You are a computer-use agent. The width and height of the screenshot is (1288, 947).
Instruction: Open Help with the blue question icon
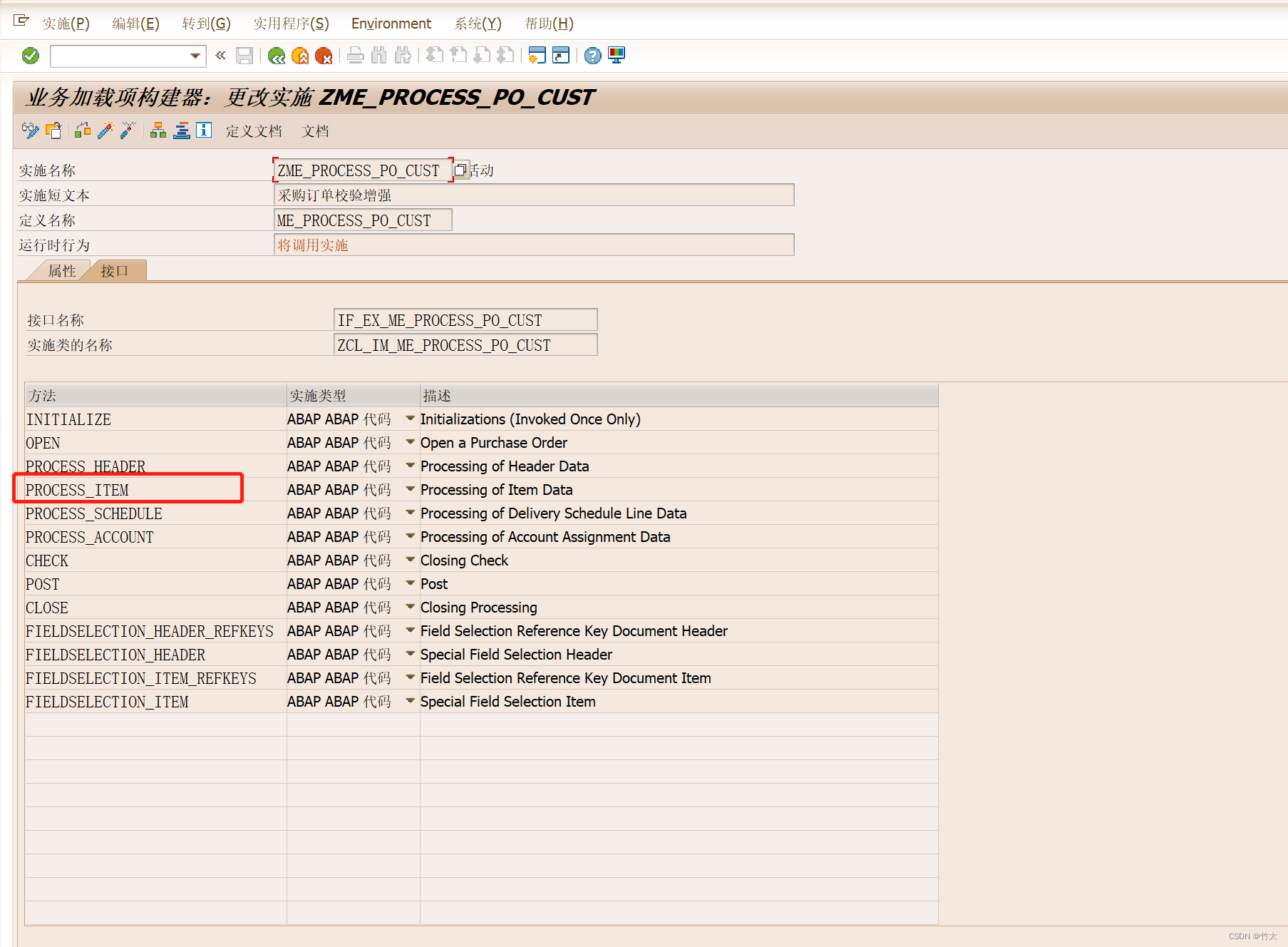592,56
